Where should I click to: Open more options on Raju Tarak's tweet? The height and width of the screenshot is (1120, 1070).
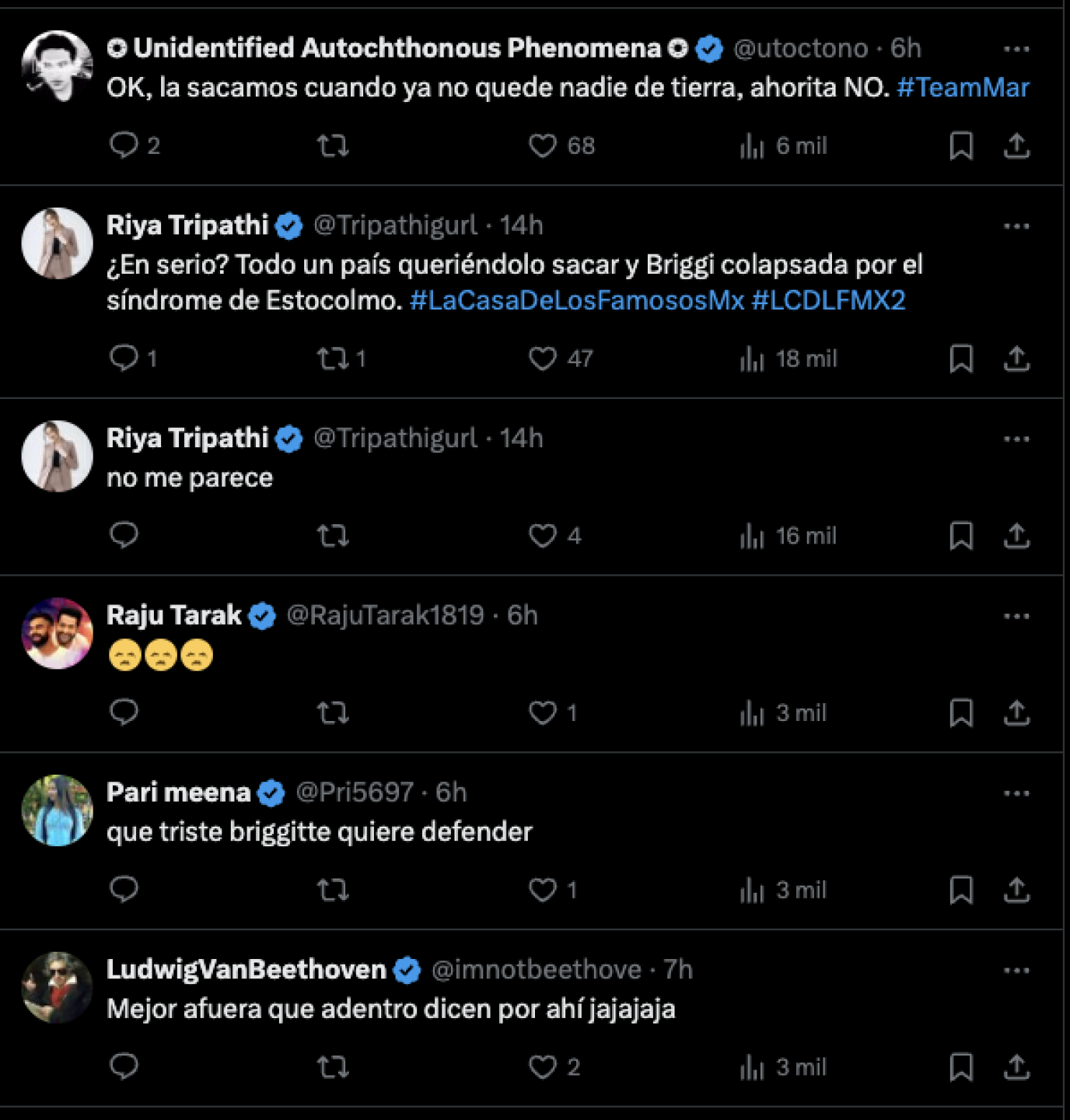1016,616
